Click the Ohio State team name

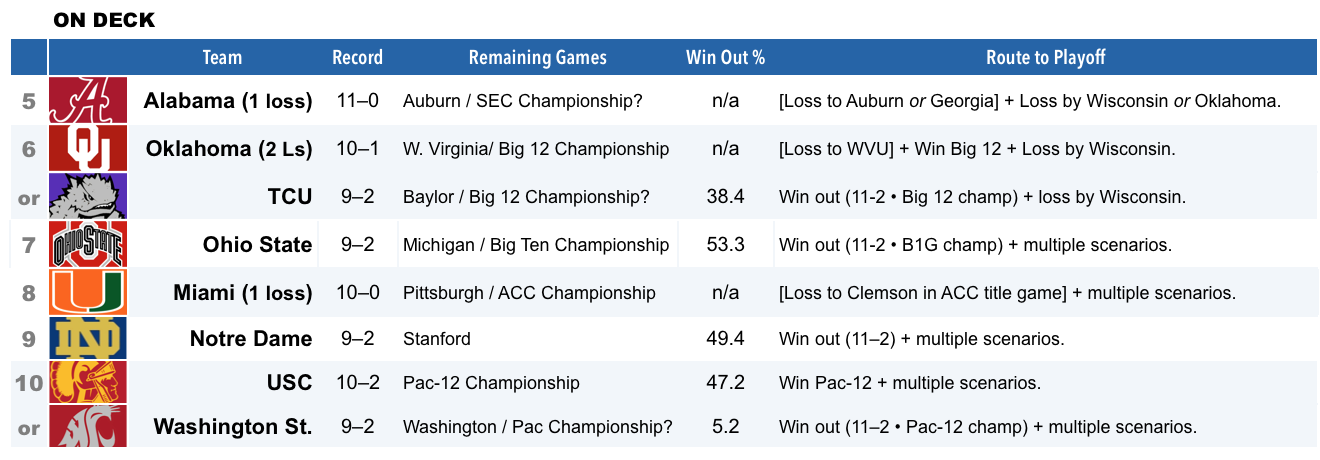point(257,245)
